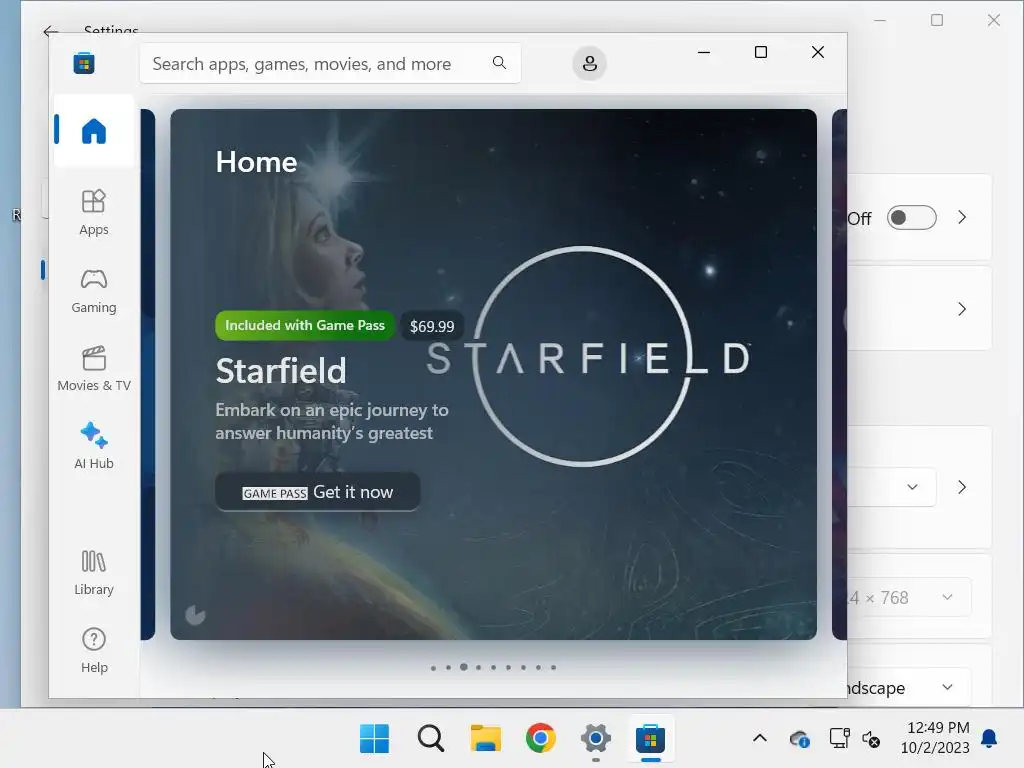Open File Explorer from taskbar
This screenshot has height=768, width=1024.
486,739
